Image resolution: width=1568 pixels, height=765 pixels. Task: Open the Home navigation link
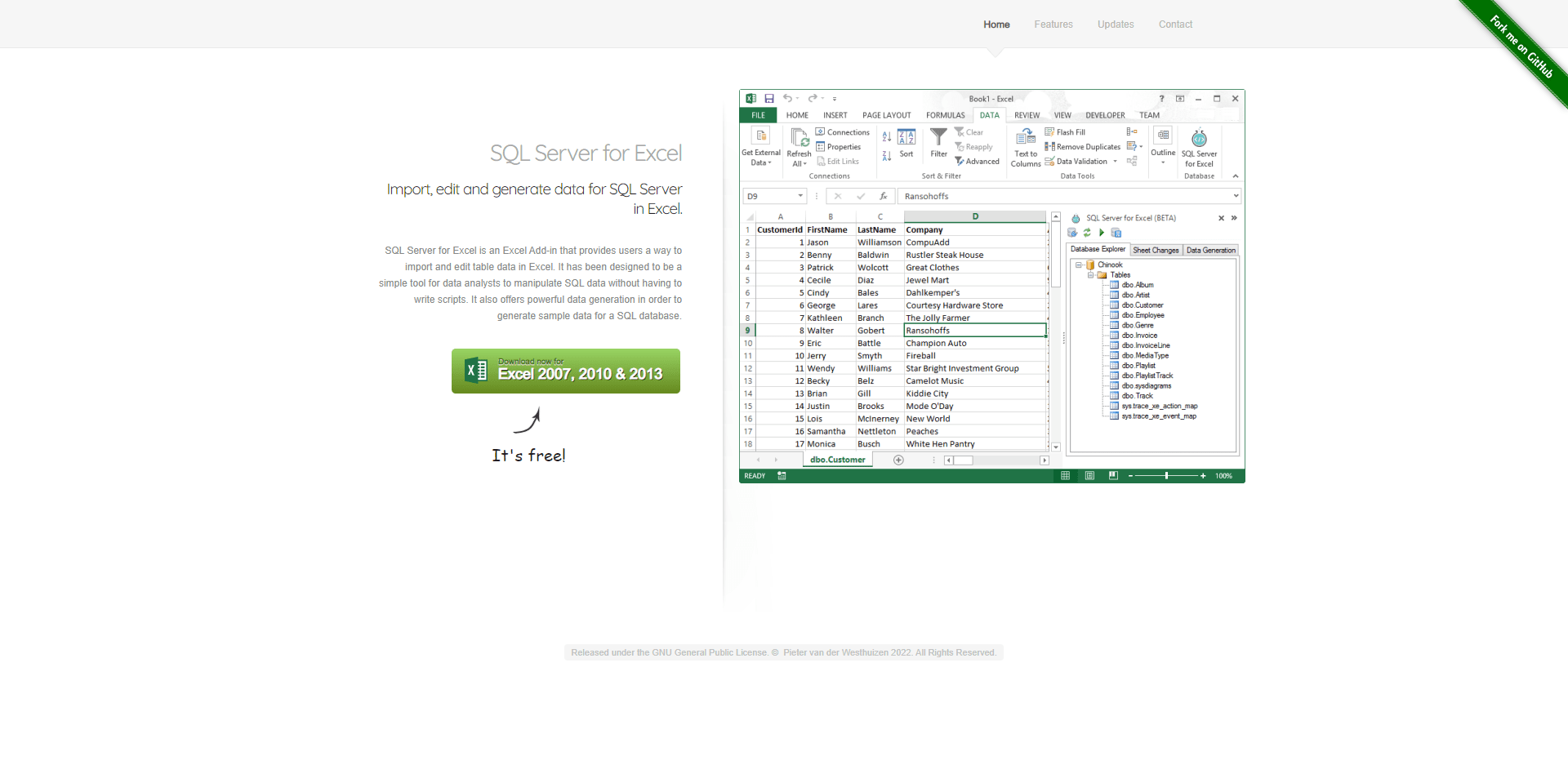pos(996,24)
